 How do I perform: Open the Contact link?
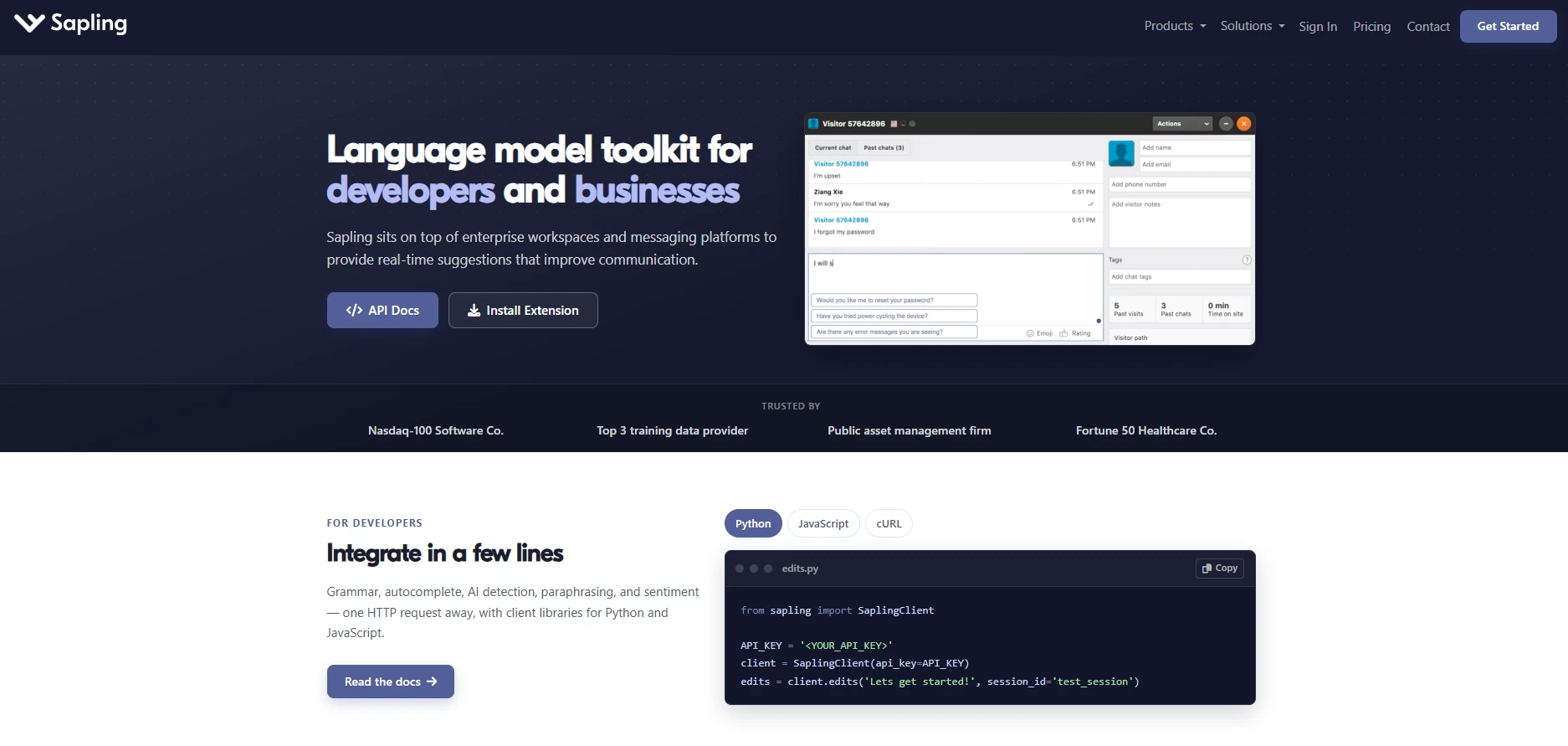pyautogui.click(x=1427, y=27)
